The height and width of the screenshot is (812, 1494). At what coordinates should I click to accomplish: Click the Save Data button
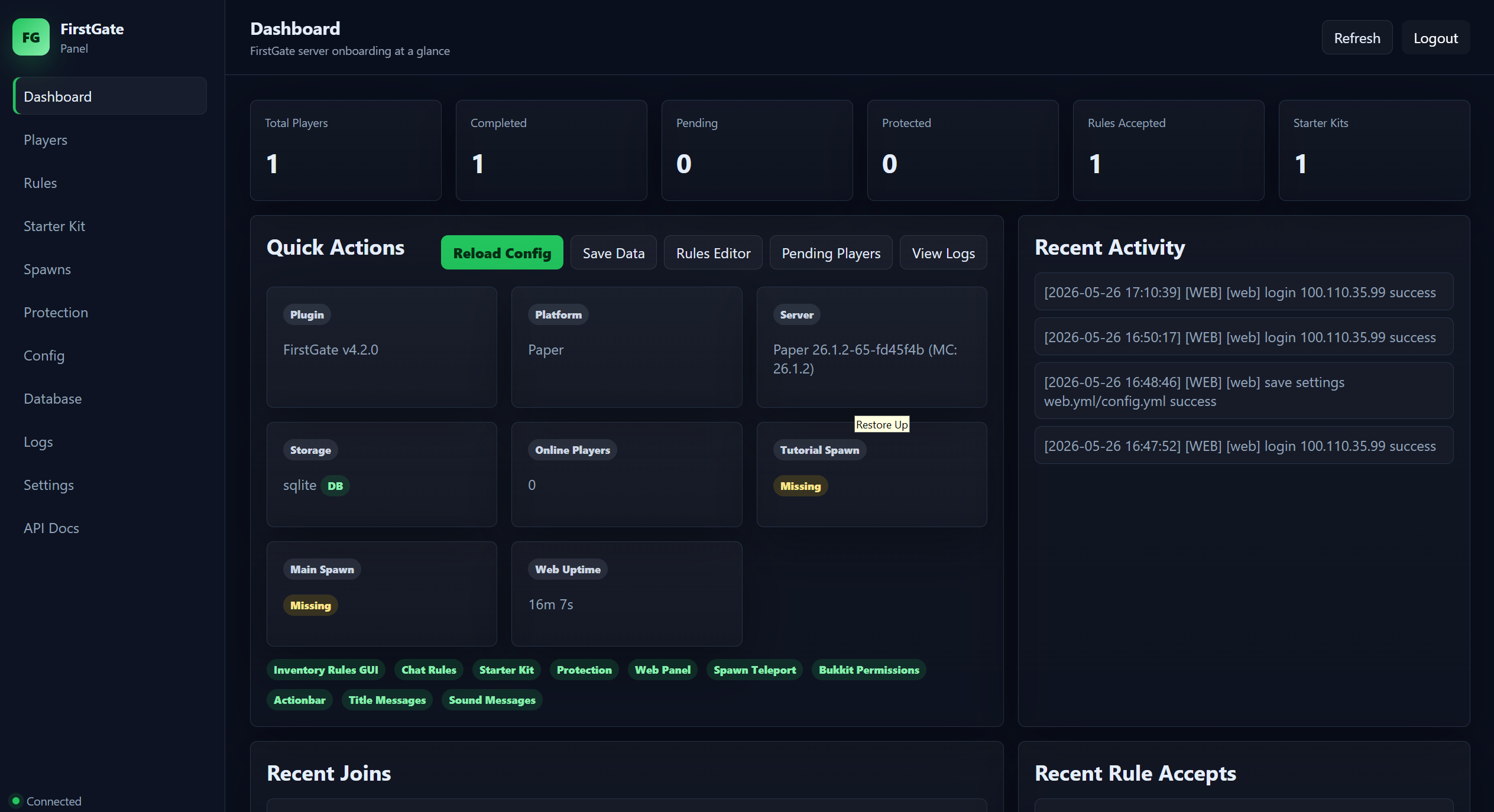[614, 253]
